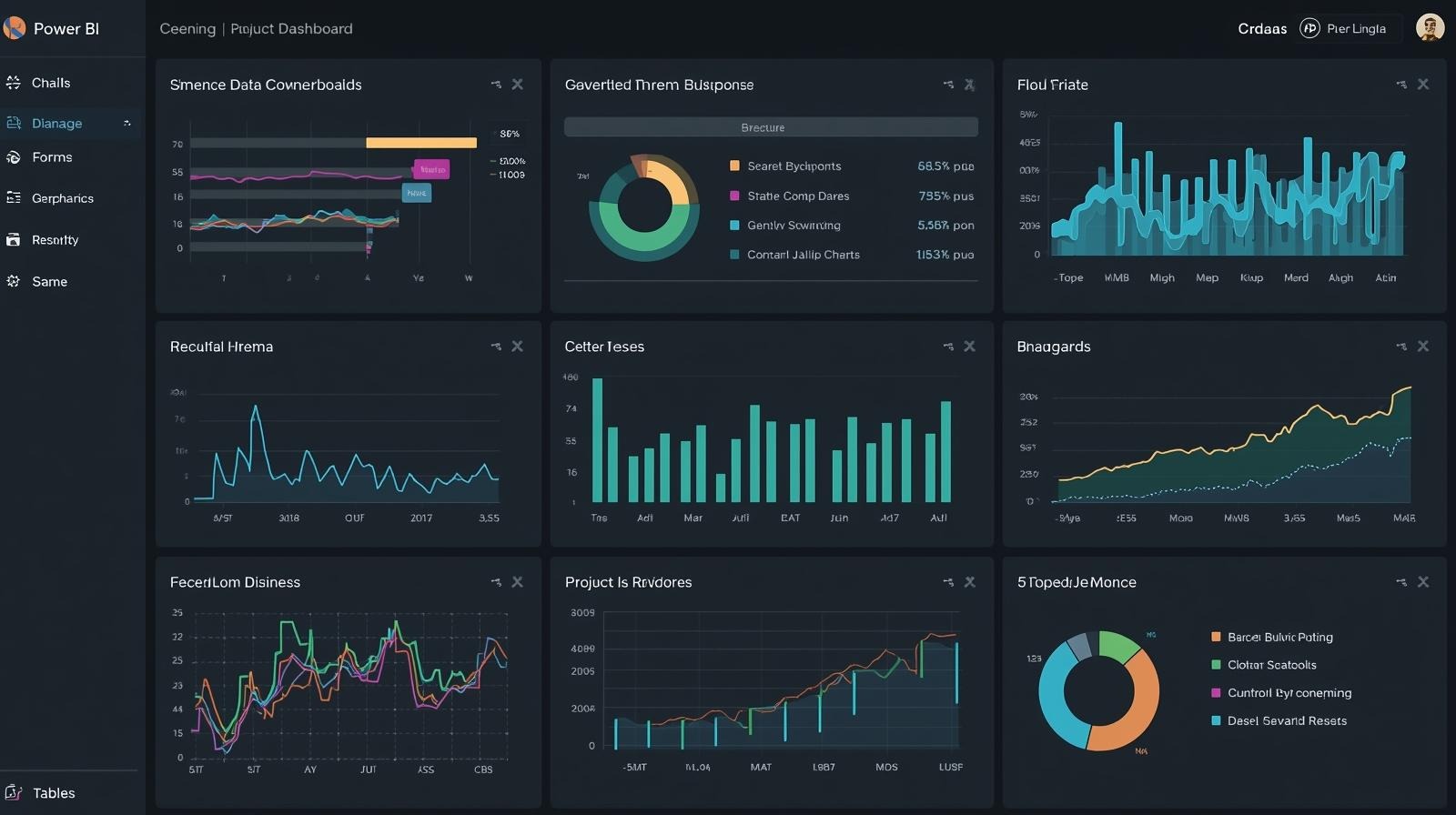Image resolution: width=1456 pixels, height=815 pixels.
Task: Toggle the Barcer Bulvic Poting legend entry
Action: [1216, 637]
